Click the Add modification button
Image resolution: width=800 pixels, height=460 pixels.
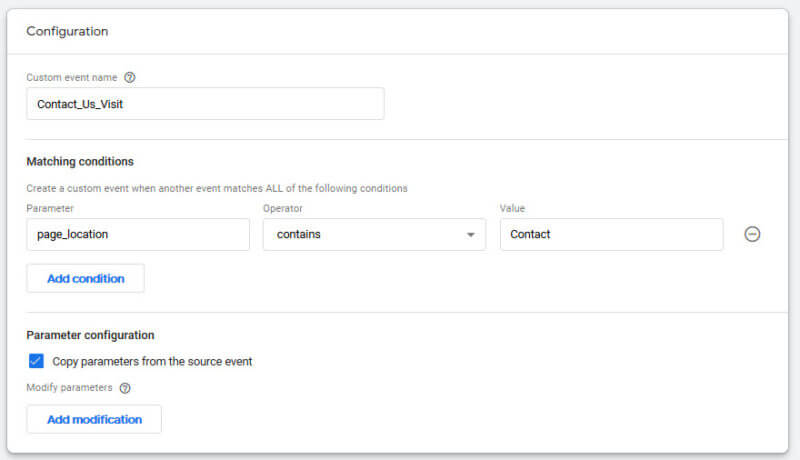pyautogui.click(x=94, y=419)
